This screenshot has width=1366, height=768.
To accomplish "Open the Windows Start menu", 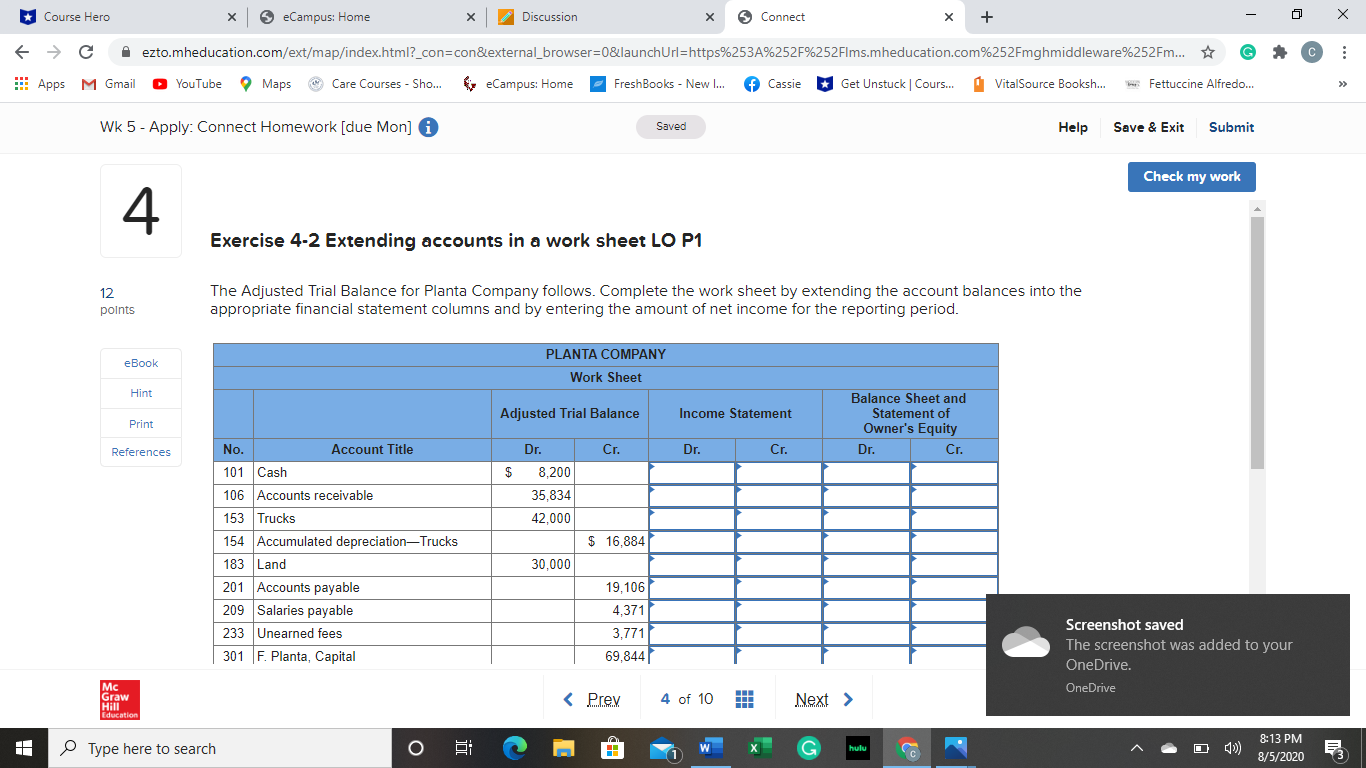I will 23,748.
